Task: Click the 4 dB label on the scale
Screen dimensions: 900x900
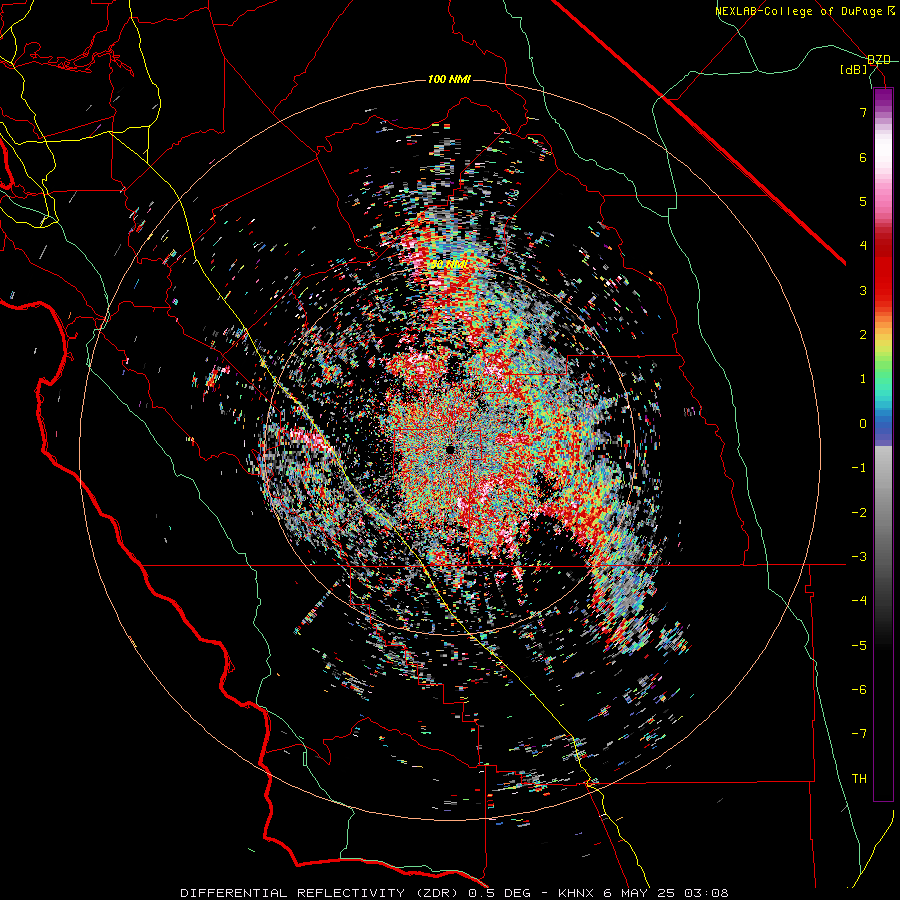Action: (863, 246)
